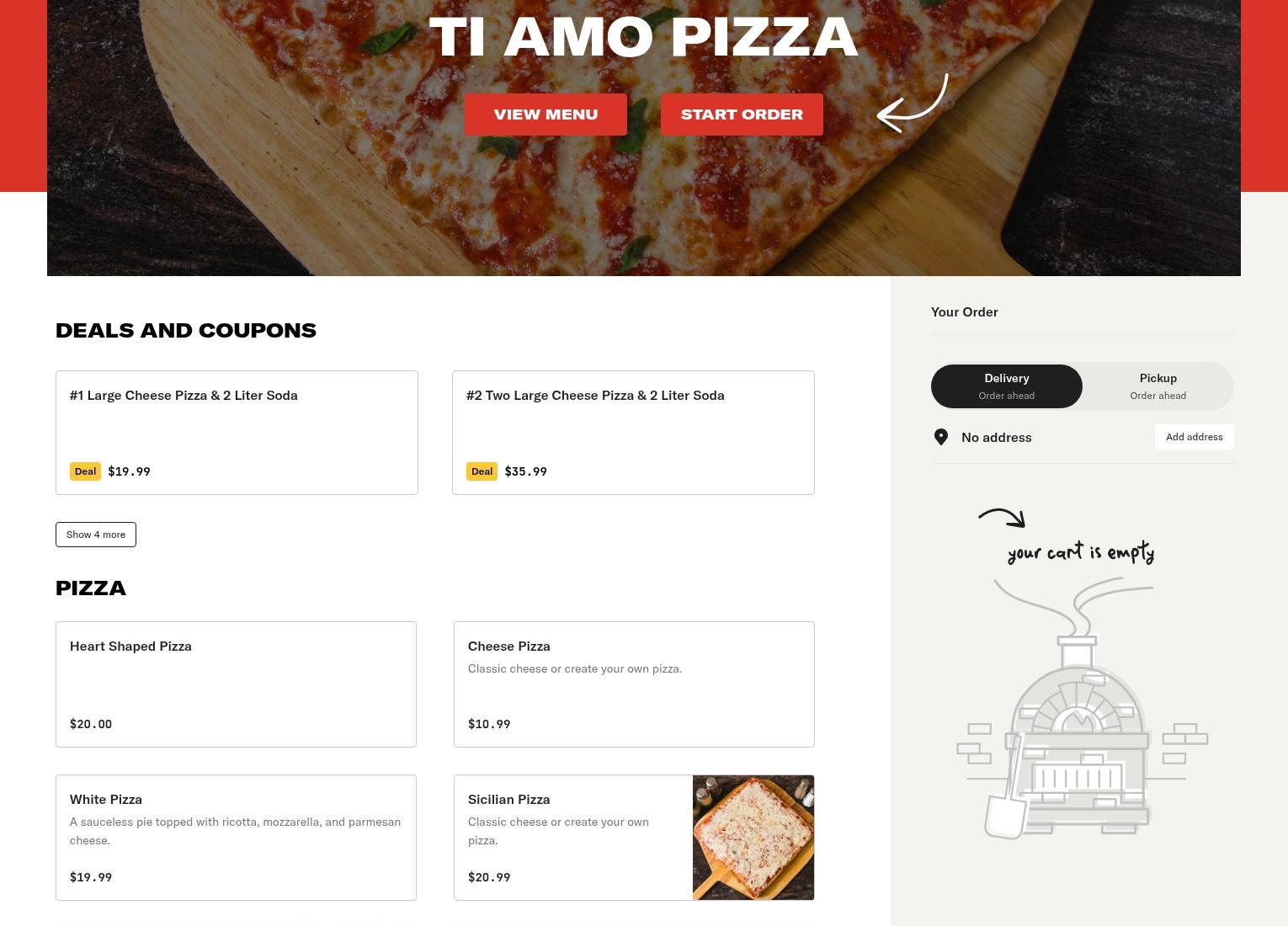The height and width of the screenshot is (926, 1288).
Task: Click Add address in Your Order
Action: tap(1194, 437)
